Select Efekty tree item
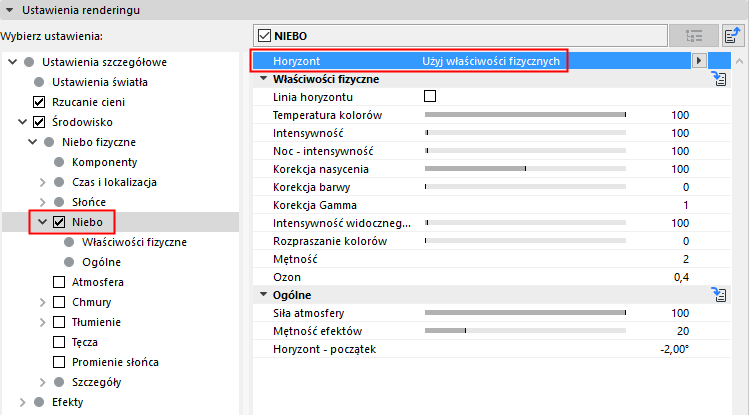This screenshot has width=749, height=415. (x=67, y=403)
